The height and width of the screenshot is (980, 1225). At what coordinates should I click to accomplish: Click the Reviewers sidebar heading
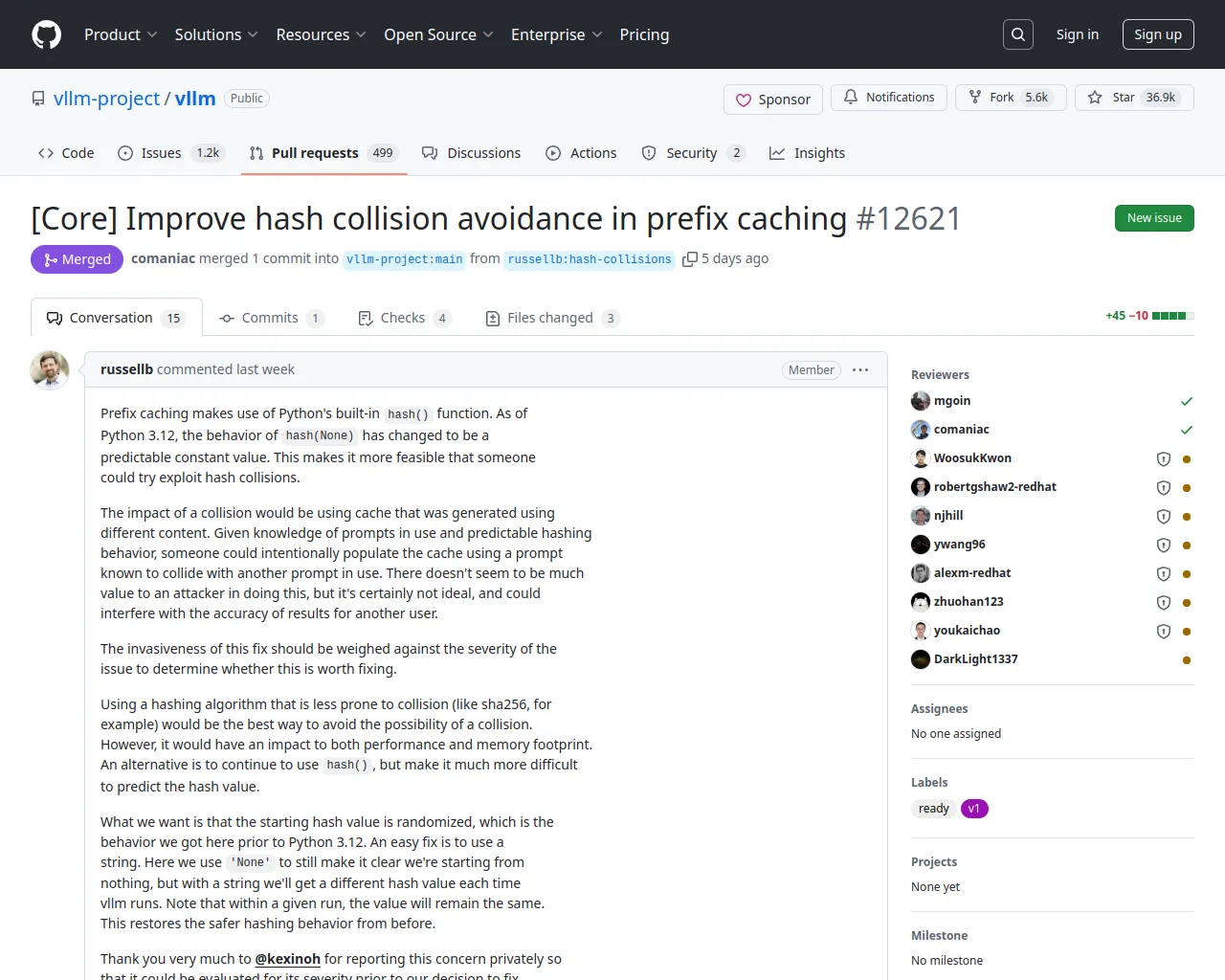click(x=940, y=375)
